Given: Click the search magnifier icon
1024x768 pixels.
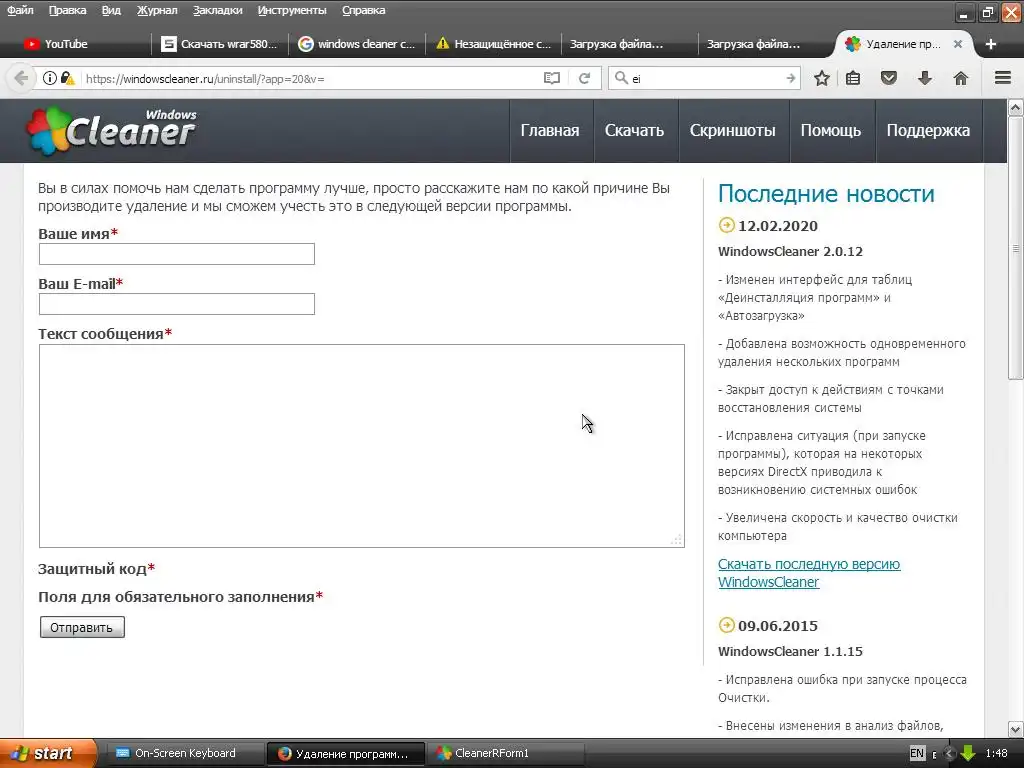Looking at the screenshot, I should pyautogui.click(x=621, y=78).
